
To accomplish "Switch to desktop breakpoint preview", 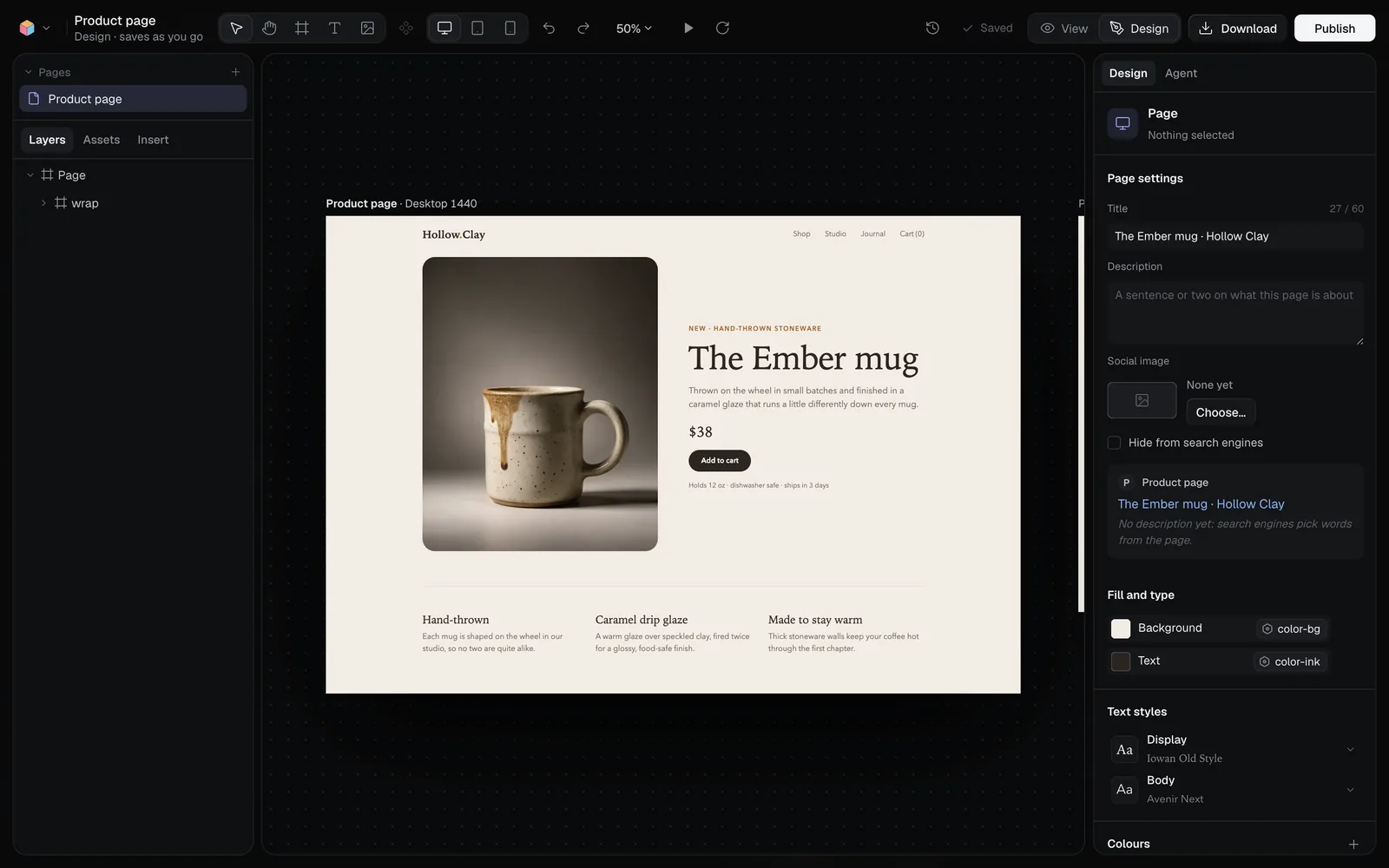I will pyautogui.click(x=444, y=28).
